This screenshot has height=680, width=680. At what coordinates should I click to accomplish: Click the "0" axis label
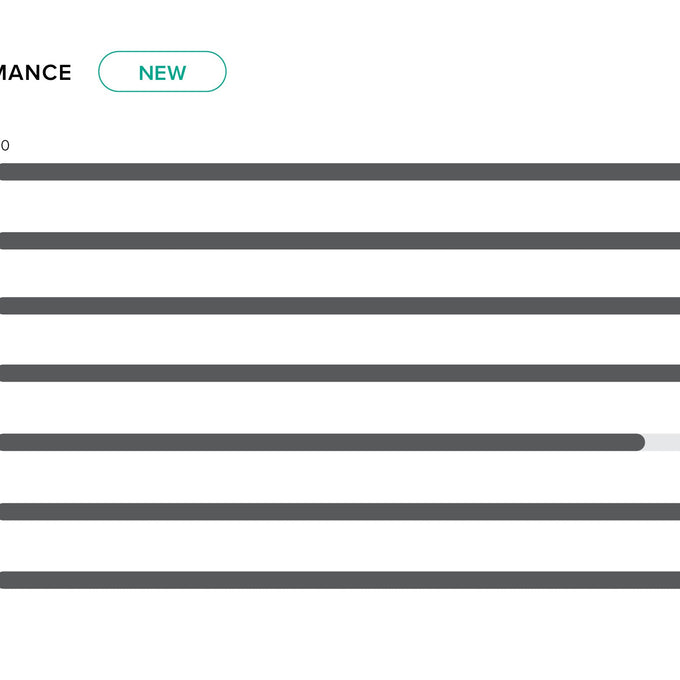(x=5, y=146)
